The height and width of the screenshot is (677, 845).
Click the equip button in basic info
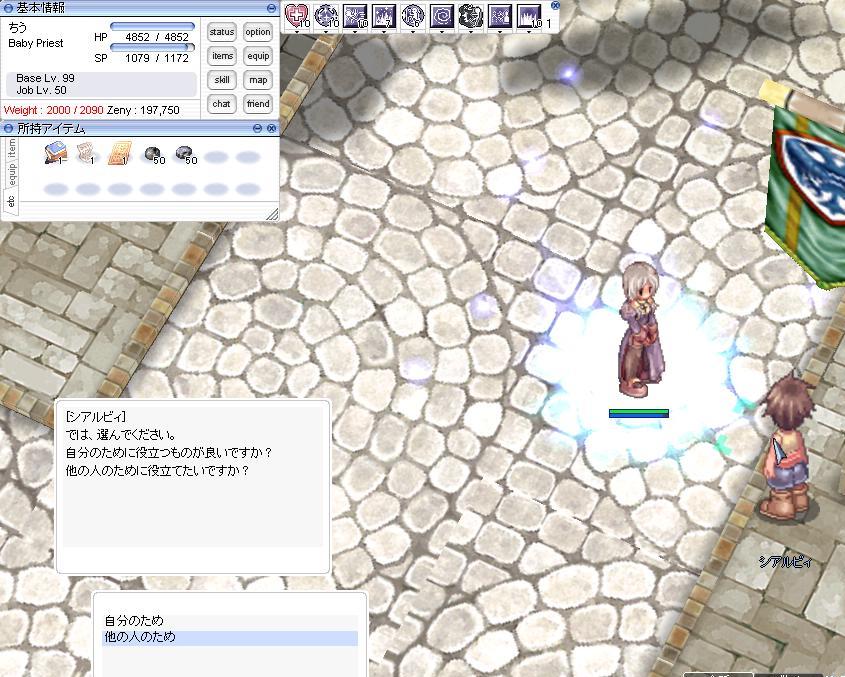(x=258, y=56)
